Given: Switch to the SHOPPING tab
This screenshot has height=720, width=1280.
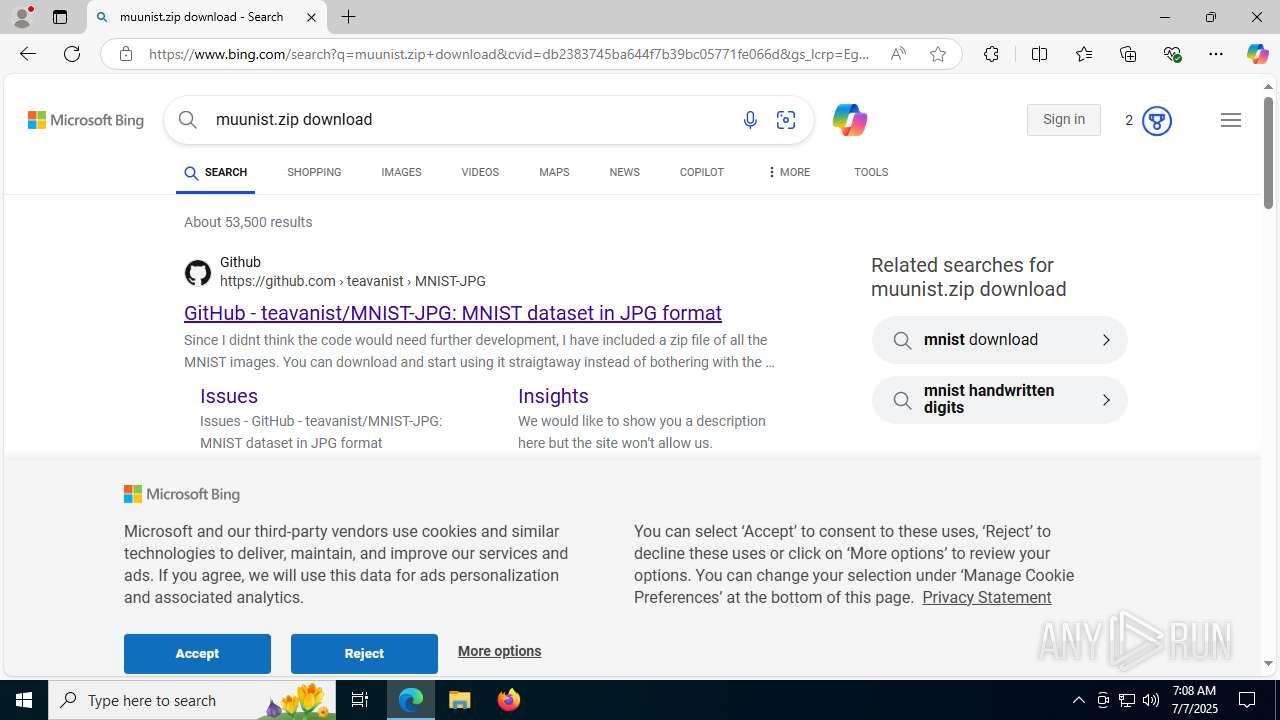Looking at the screenshot, I should pos(314,173).
